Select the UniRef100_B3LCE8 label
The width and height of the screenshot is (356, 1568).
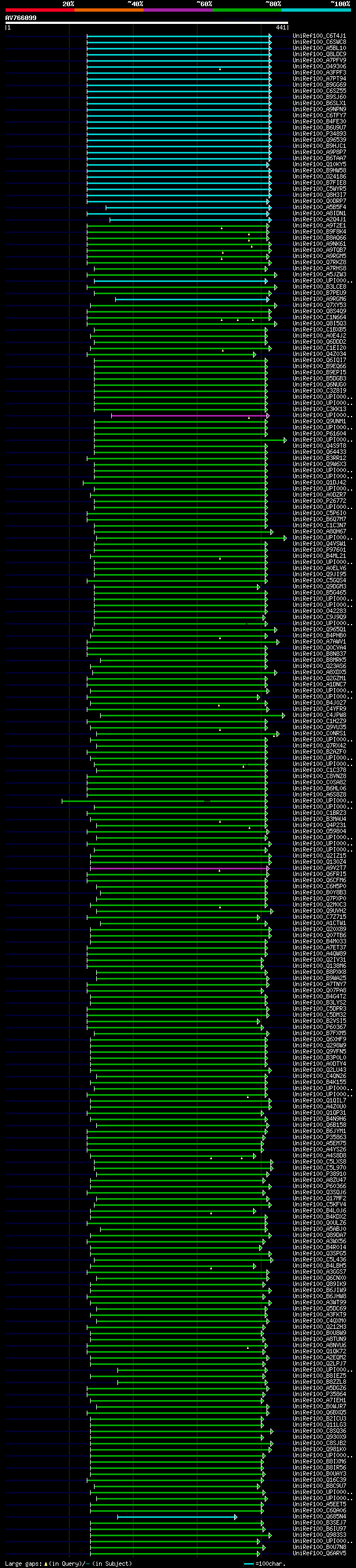(x=319, y=286)
